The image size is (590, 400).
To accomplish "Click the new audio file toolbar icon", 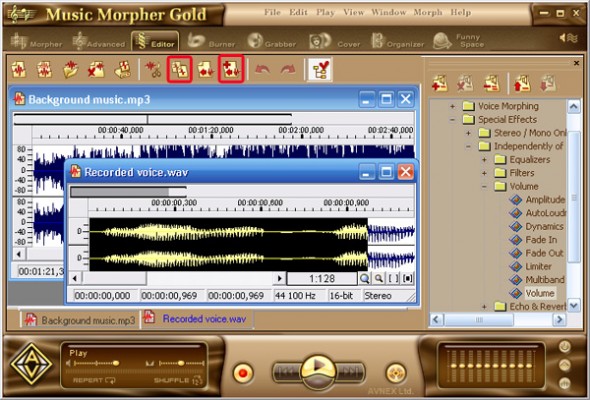I will tap(19, 69).
